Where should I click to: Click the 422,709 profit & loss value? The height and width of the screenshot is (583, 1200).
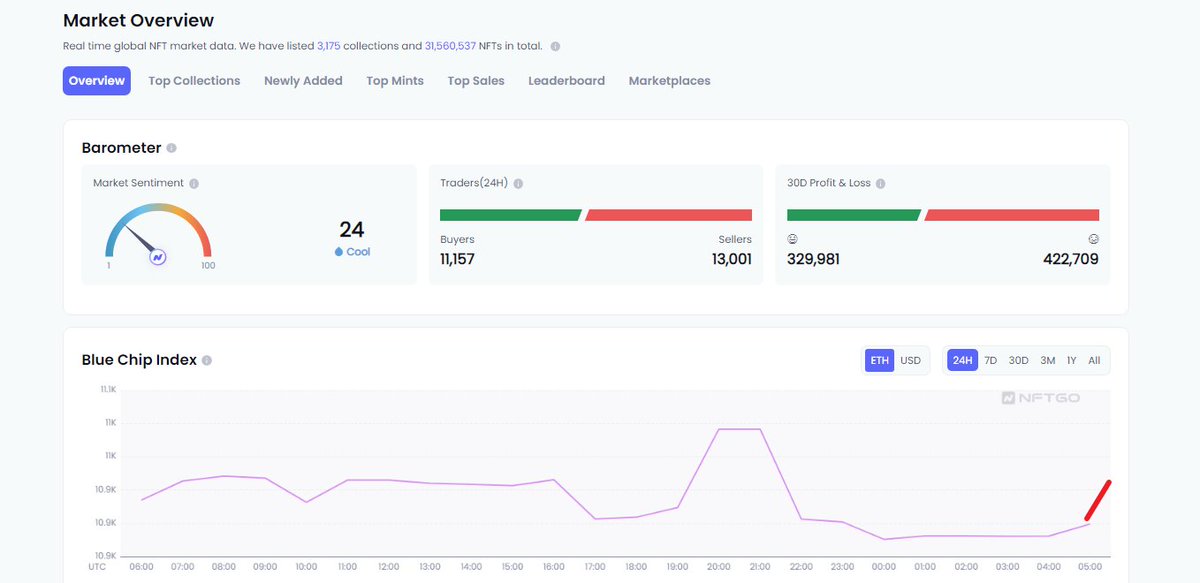pyautogui.click(x=1071, y=259)
